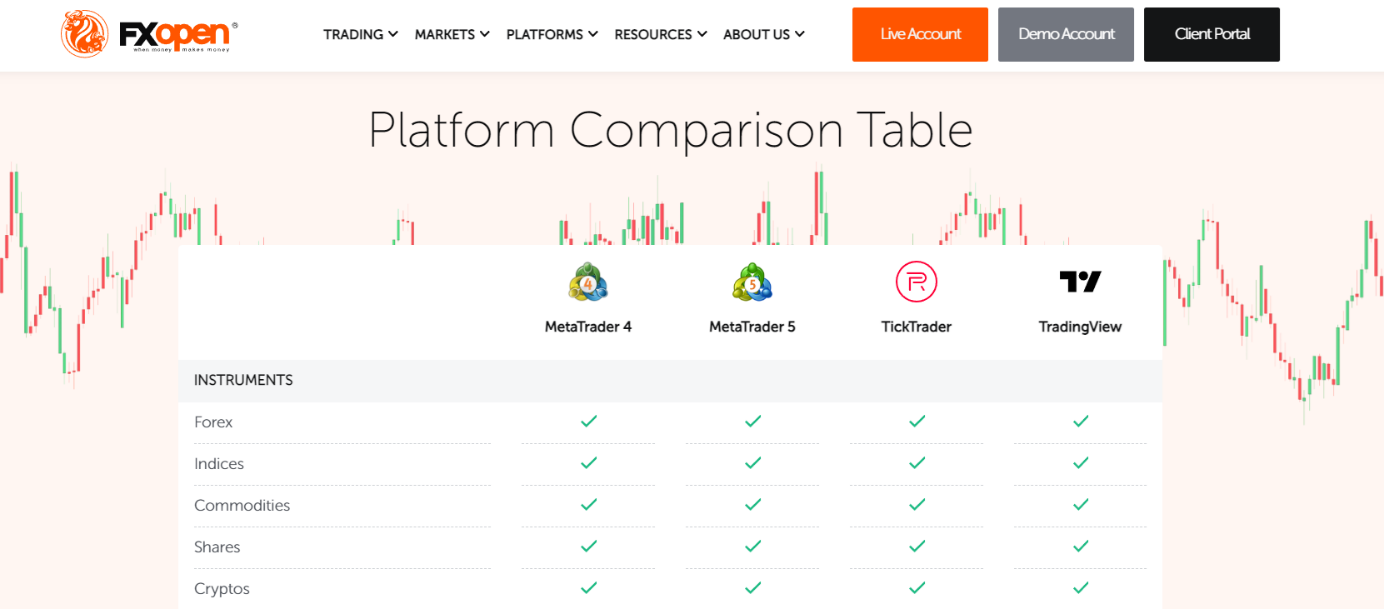Toggle the Commodities checkmark under MetaTrader 4

(x=588, y=505)
